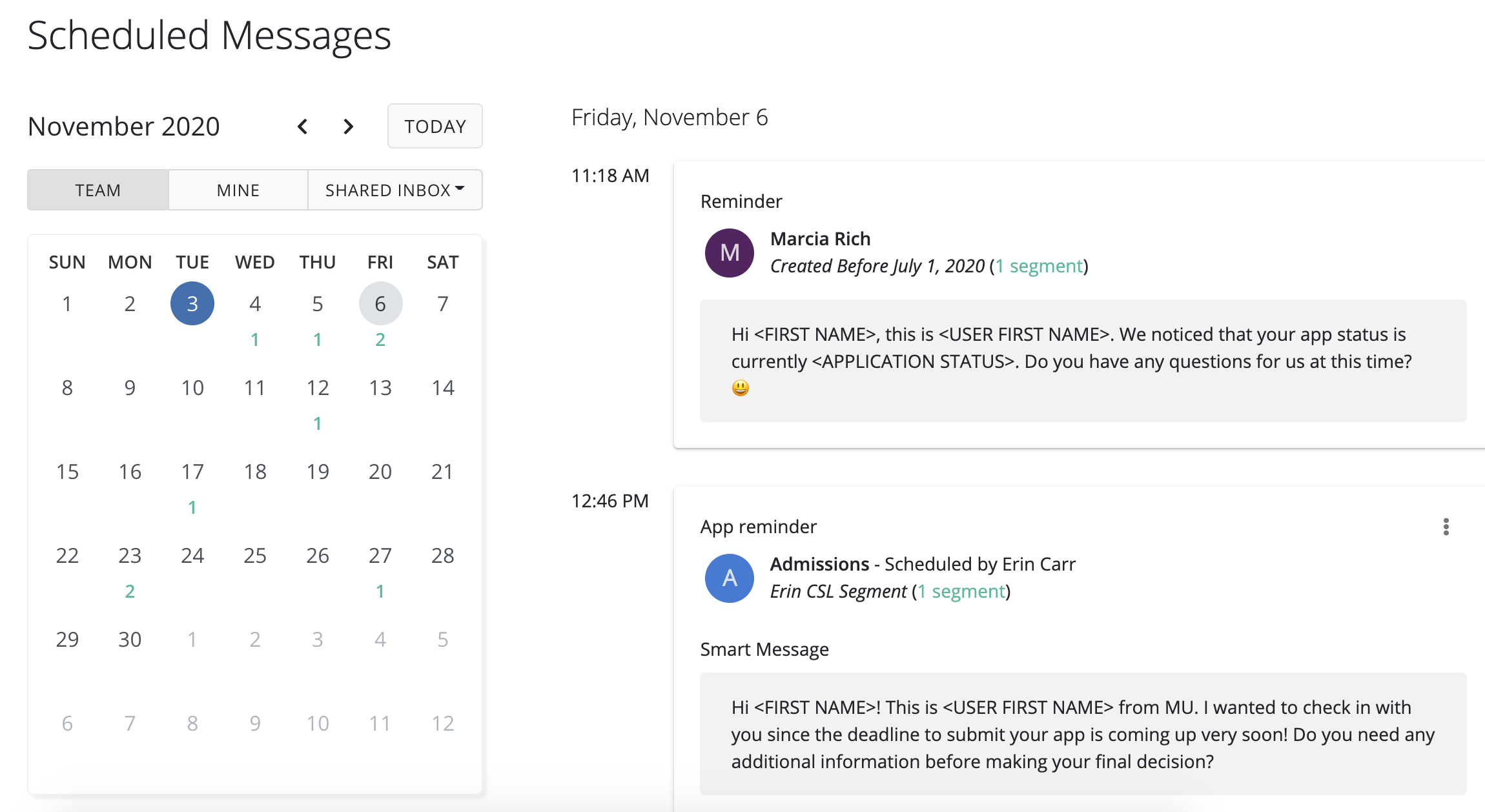Switch to the TEAM tab

(x=98, y=190)
